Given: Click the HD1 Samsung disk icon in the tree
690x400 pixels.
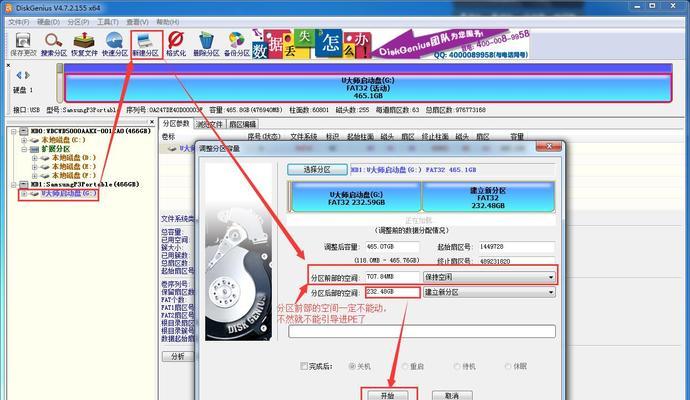Looking at the screenshot, I should tap(24, 184).
